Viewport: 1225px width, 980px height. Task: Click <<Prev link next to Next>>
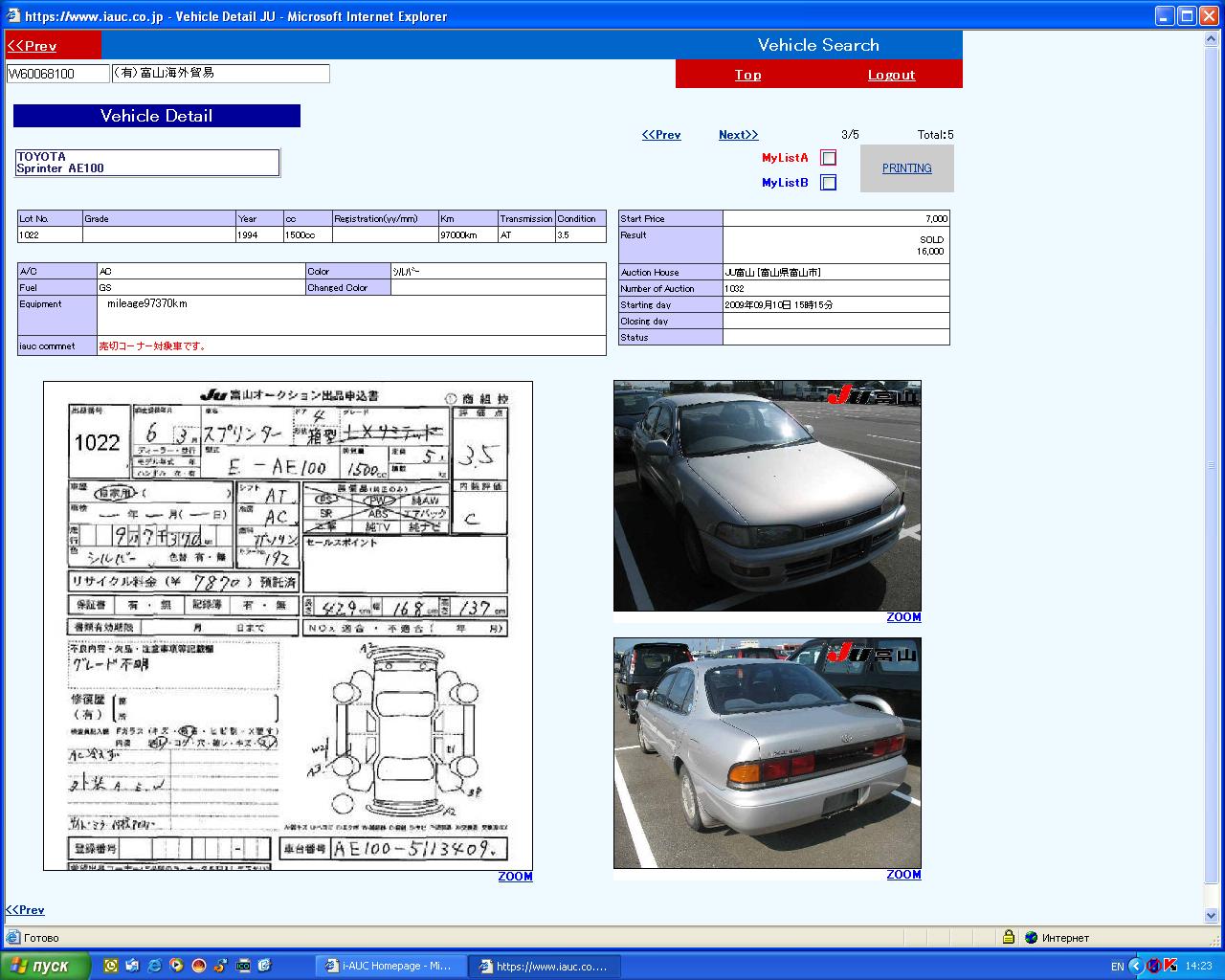tap(661, 135)
